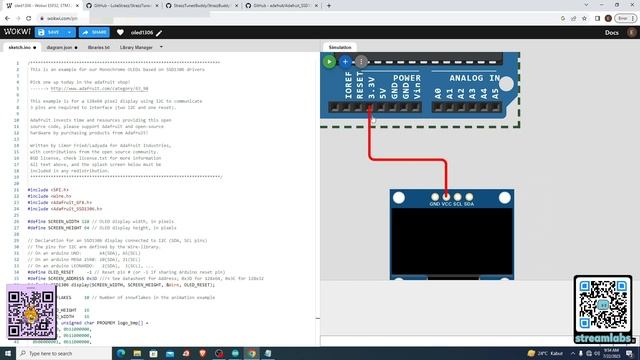Switch to the GitHub adafruit browser tab

tap(281, 6)
